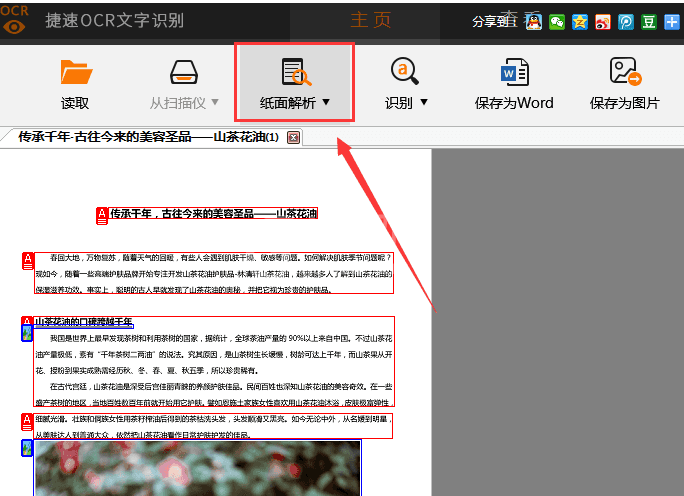Click the orange folder 读取 icon
Image resolution: width=684 pixels, height=496 pixels.
[x=76, y=72]
